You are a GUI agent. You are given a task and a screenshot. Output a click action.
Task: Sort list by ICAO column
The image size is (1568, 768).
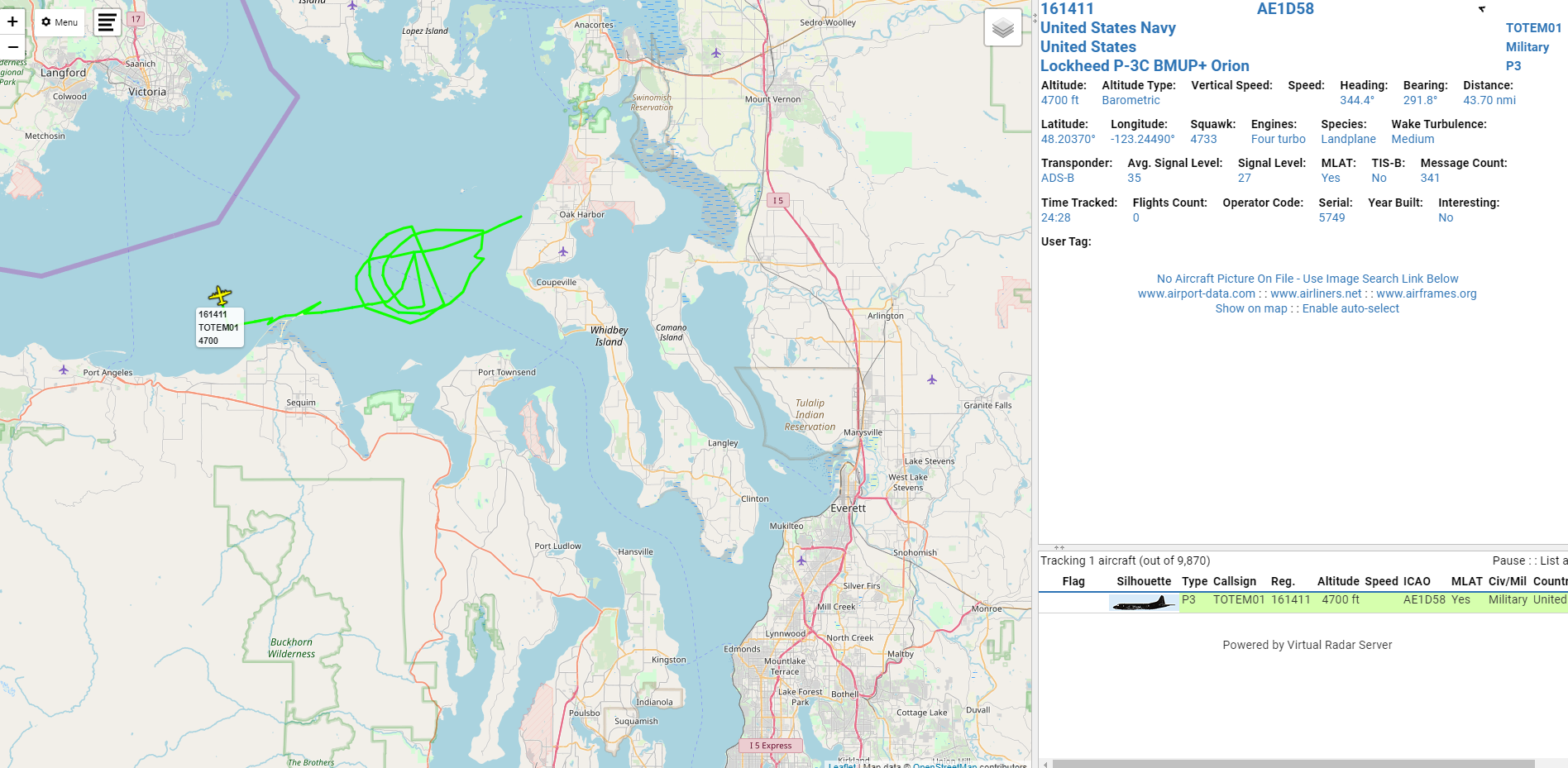[x=1417, y=581]
